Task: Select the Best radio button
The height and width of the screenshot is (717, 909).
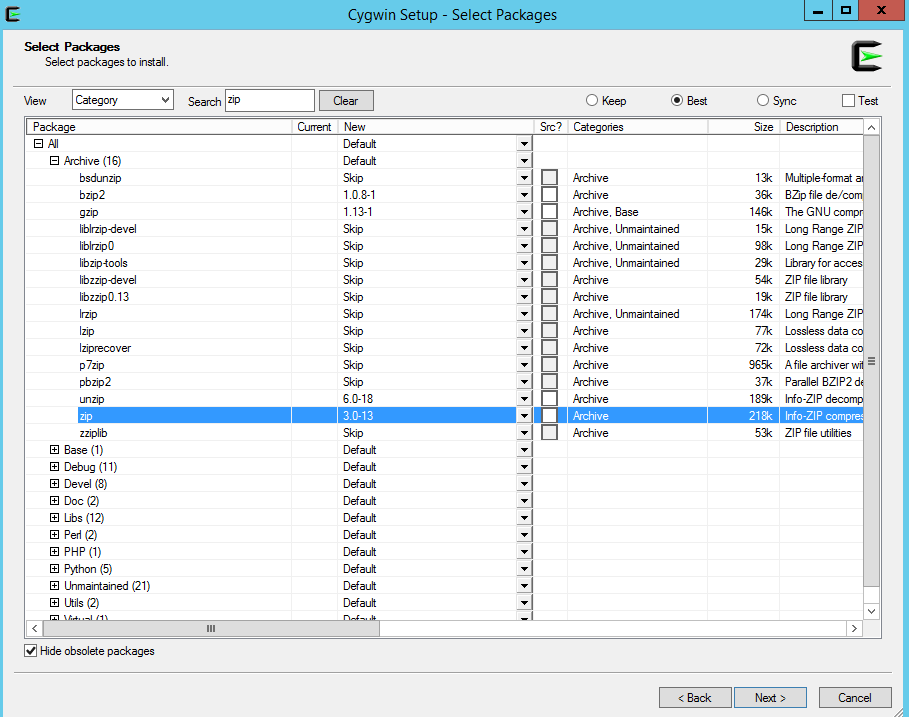Action: click(678, 100)
